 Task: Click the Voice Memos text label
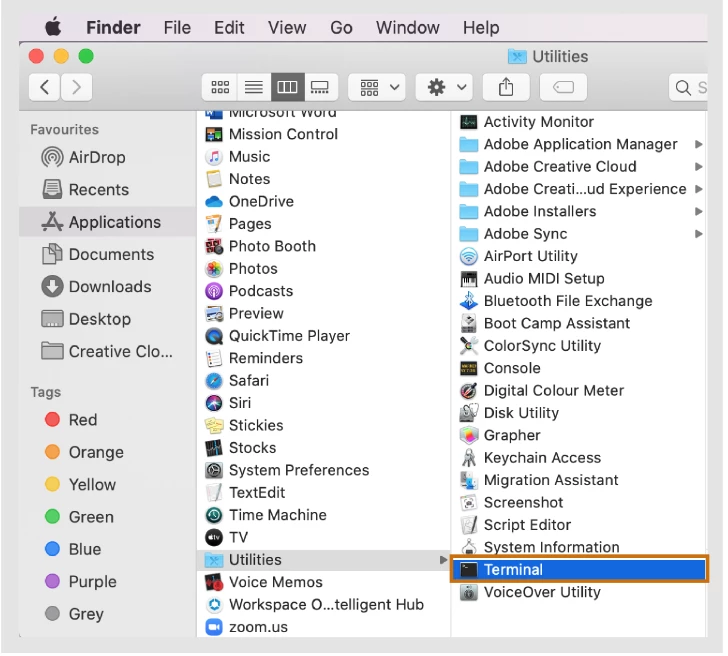click(277, 583)
